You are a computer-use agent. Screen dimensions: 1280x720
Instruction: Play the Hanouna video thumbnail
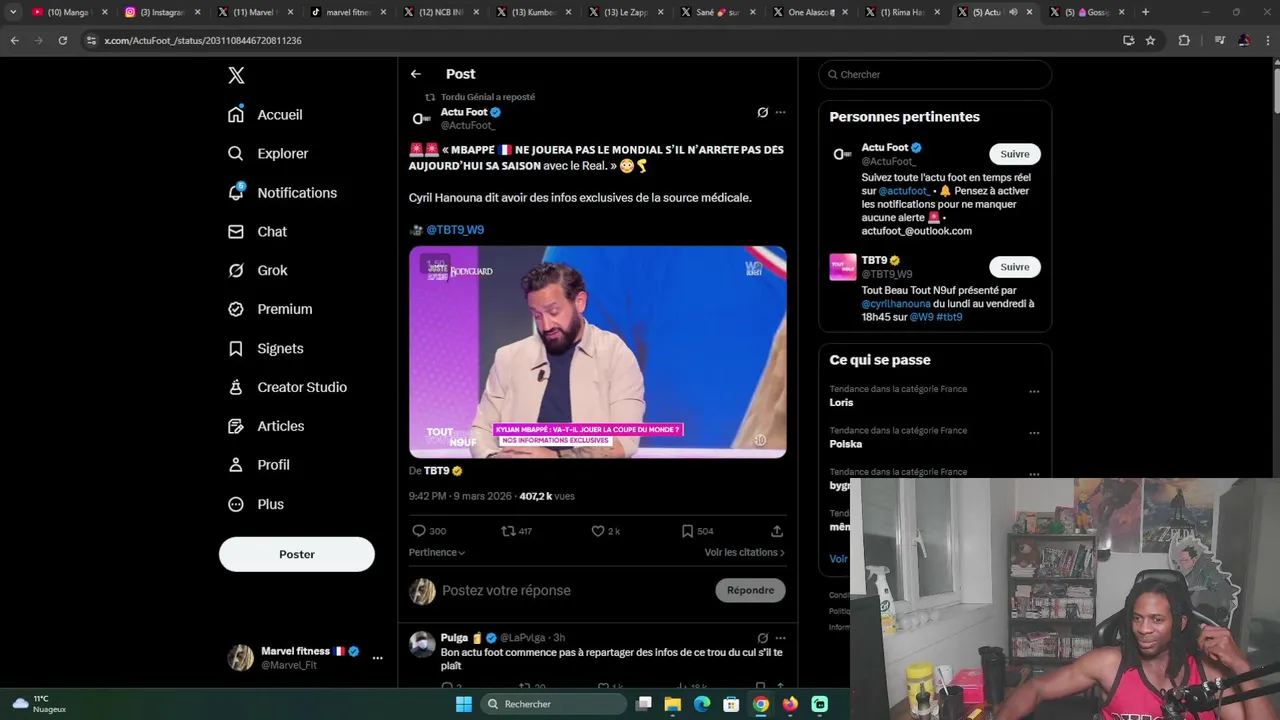tap(597, 352)
